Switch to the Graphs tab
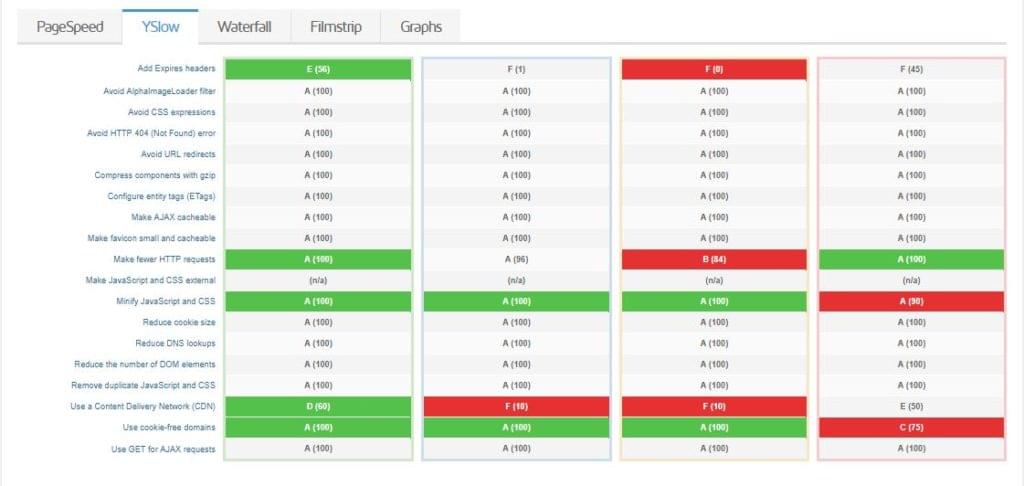The height and width of the screenshot is (486, 1024). [421, 27]
